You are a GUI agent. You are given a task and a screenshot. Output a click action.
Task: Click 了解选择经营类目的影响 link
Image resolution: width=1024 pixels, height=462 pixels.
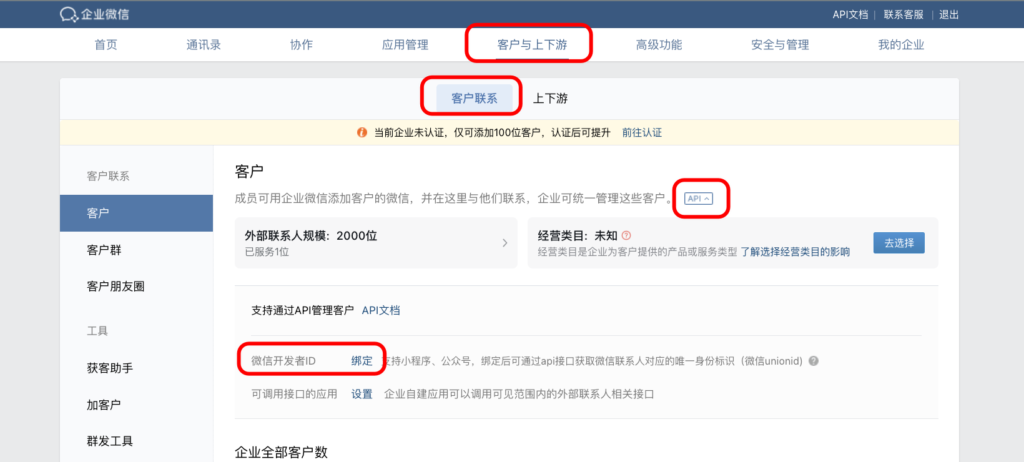pyautogui.click(x=795, y=252)
